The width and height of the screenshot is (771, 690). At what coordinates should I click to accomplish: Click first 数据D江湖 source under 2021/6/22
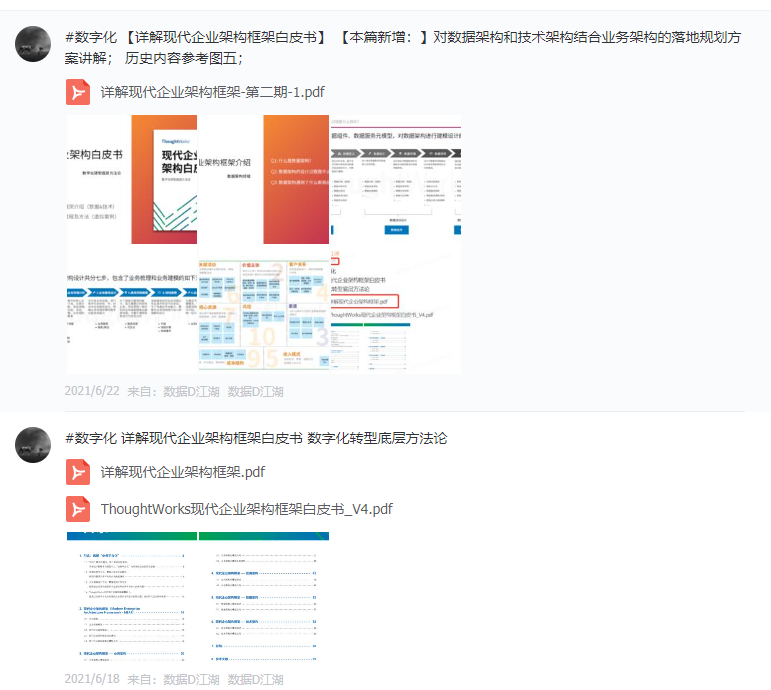point(191,391)
